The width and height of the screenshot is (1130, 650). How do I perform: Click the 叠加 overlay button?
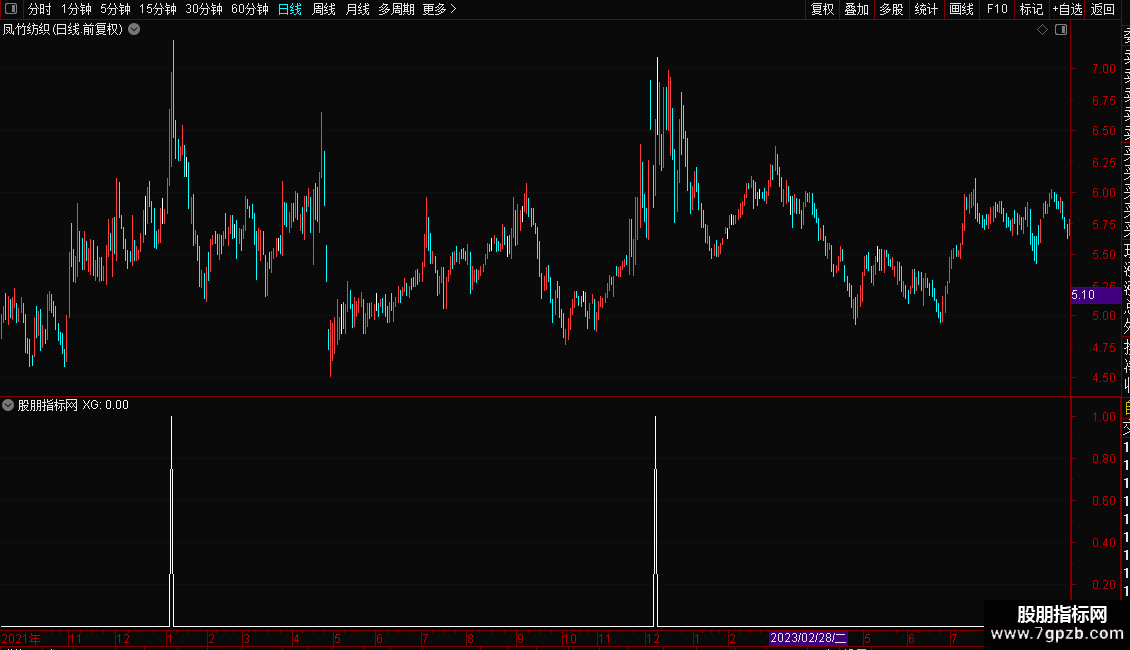click(856, 9)
